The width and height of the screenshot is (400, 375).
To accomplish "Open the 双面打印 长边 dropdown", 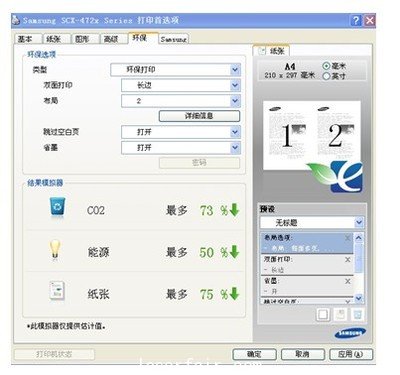I will pyautogui.click(x=181, y=85).
